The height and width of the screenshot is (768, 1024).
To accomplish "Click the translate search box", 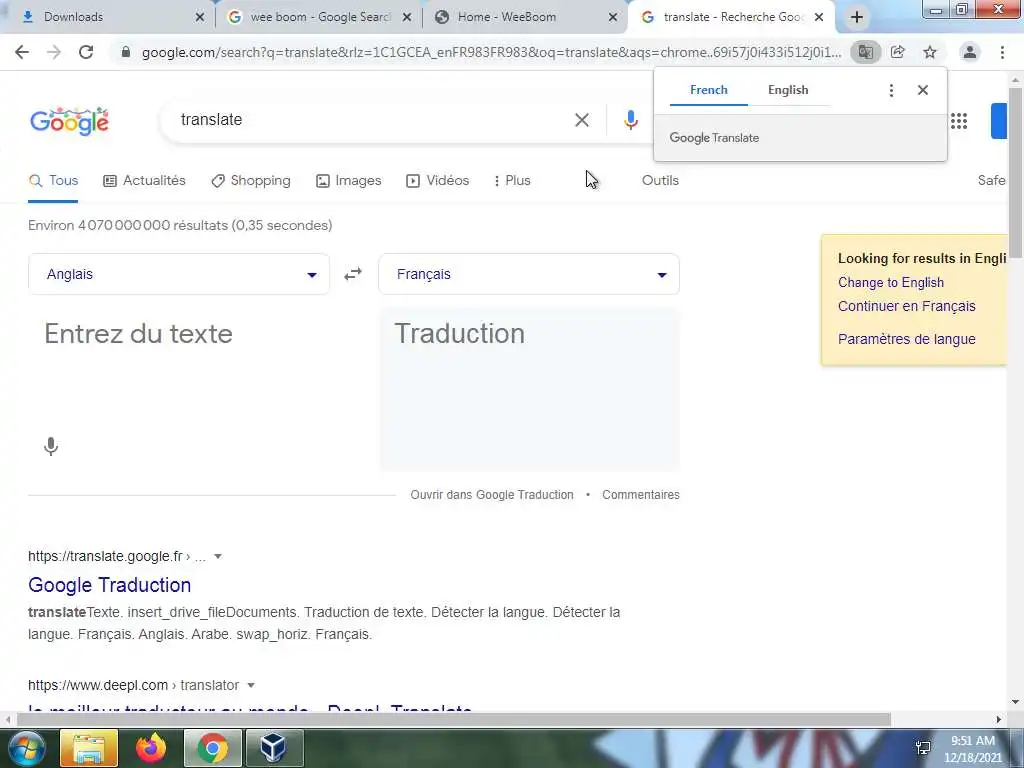I will click(372, 120).
